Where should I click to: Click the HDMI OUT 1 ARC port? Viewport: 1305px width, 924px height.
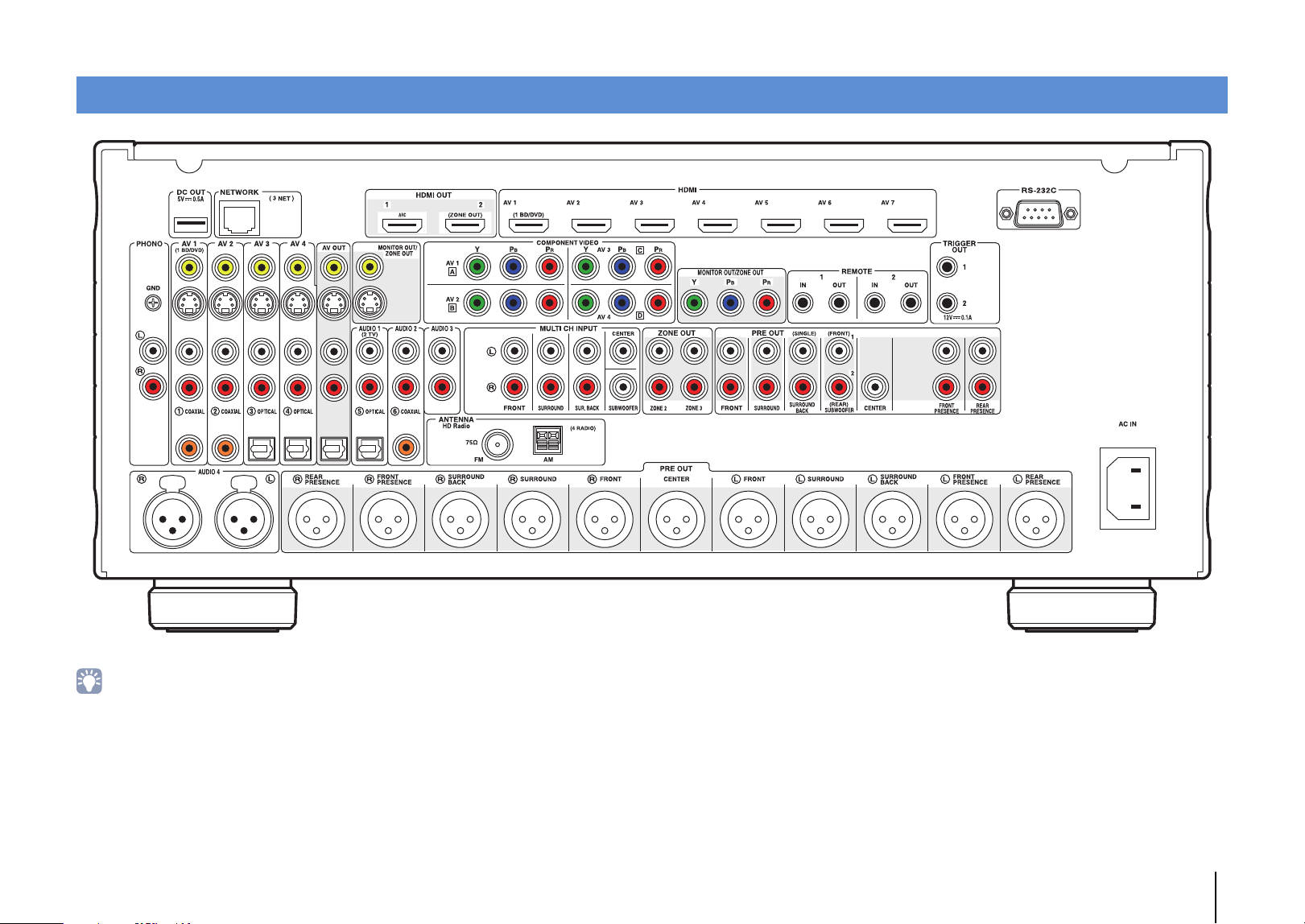tap(403, 225)
